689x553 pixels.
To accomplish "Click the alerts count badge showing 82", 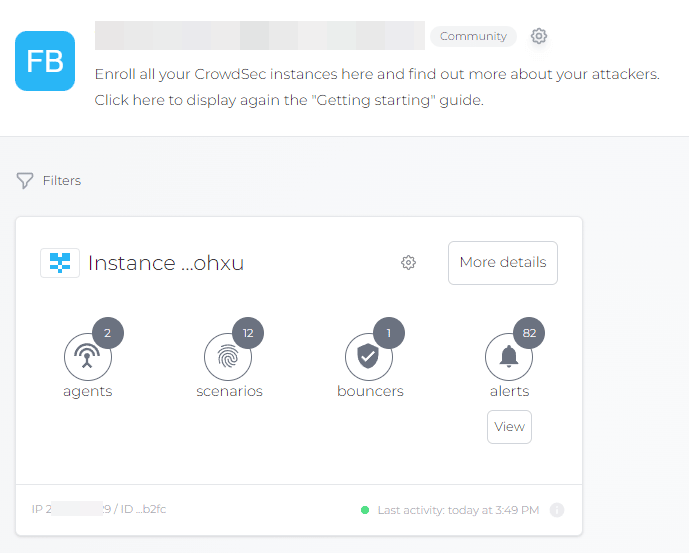I will [528, 333].
